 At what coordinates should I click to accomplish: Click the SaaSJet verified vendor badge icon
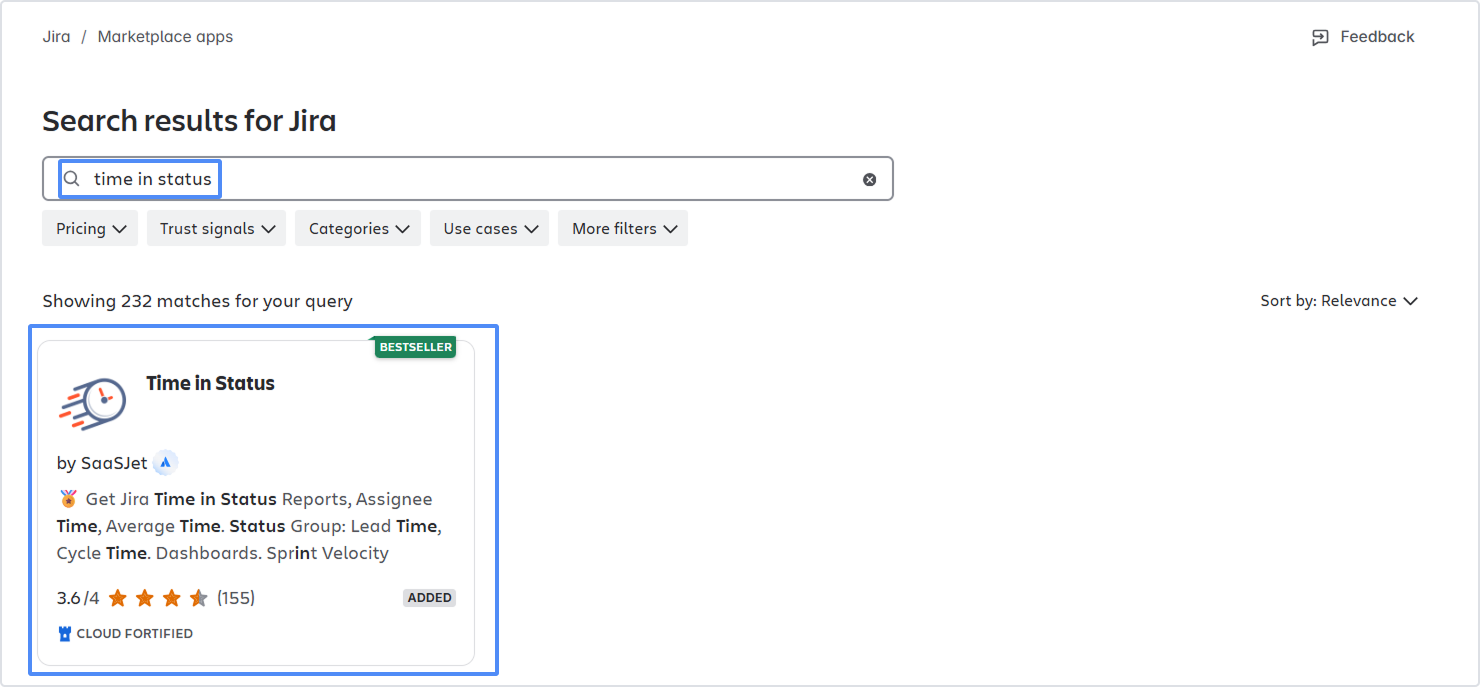coord(165,462)
